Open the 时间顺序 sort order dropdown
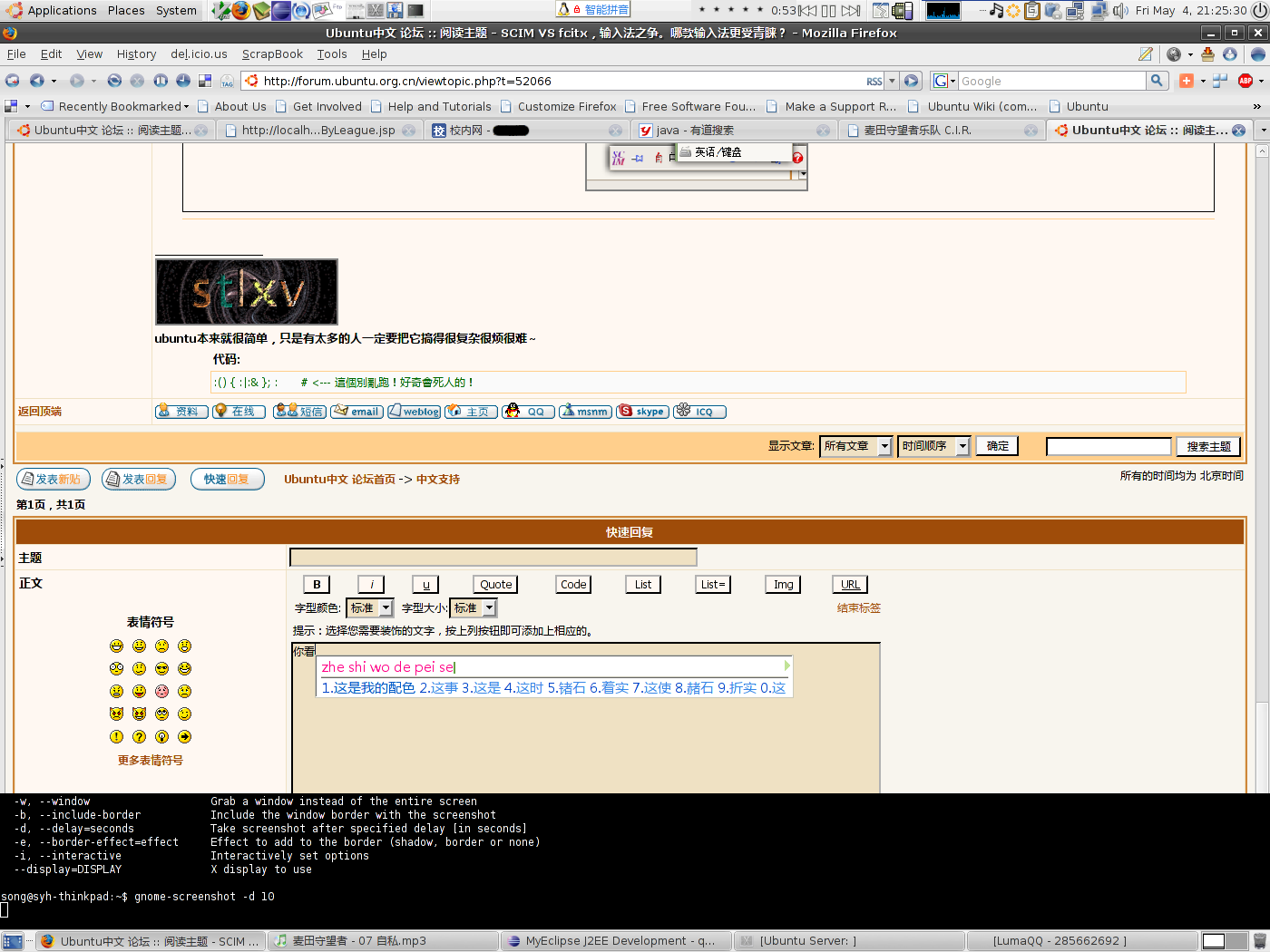 pos(933,446)
